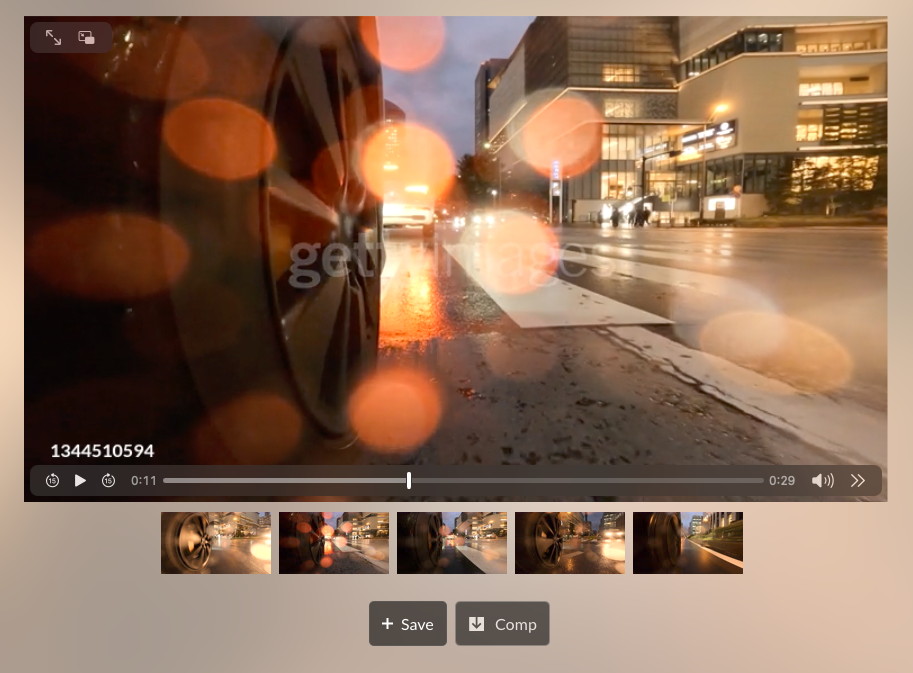Screen dimensions: 913x673
Task: Enter fullscreen mode for the video
Action: point(54,38)
